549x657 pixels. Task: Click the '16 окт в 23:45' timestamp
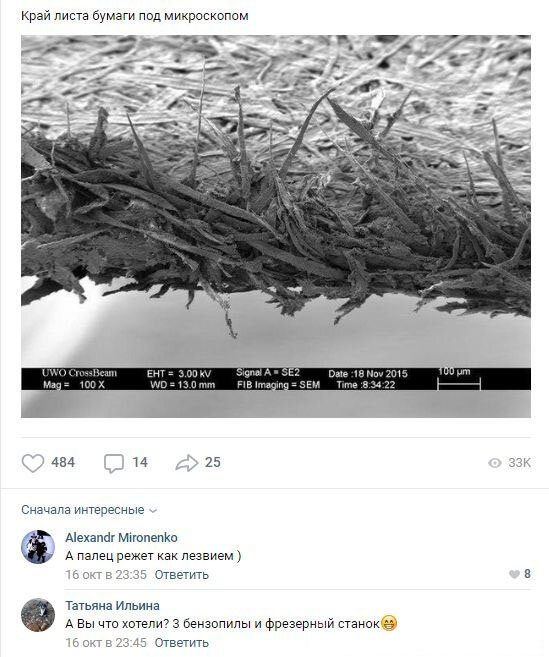(x=106, y=642)
